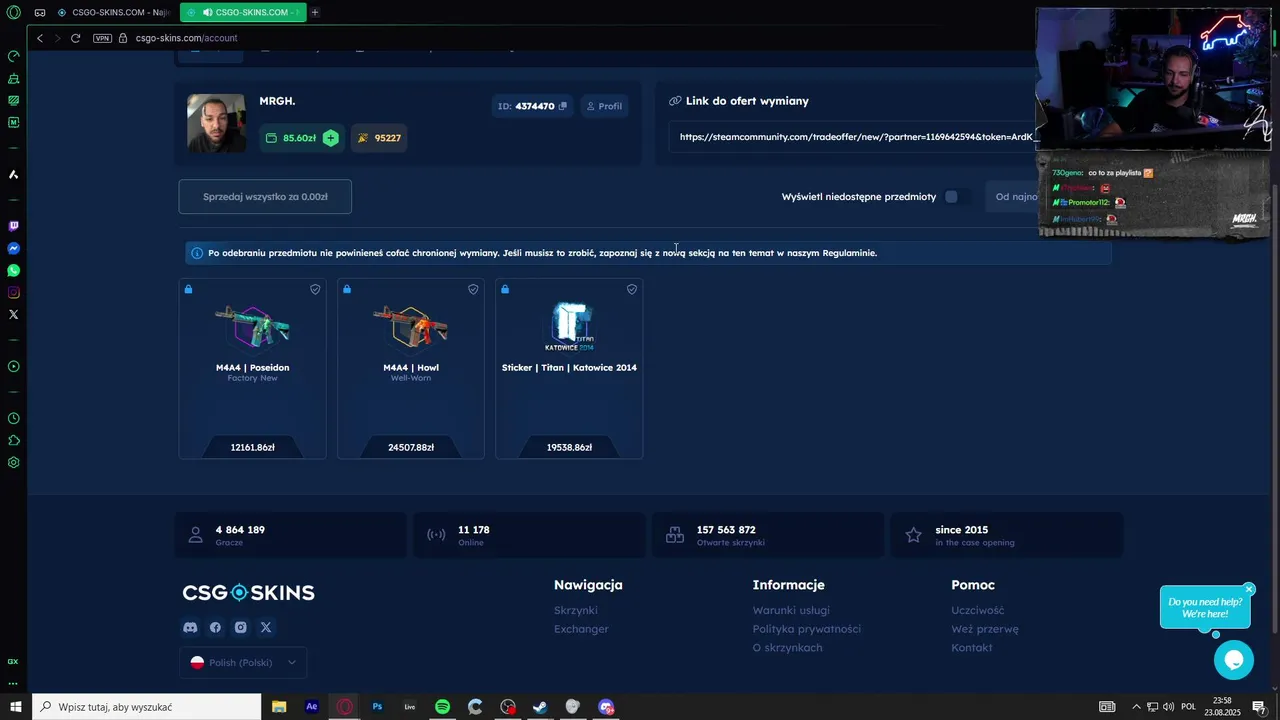Open the live chat support bubble

pos(1234,660)
